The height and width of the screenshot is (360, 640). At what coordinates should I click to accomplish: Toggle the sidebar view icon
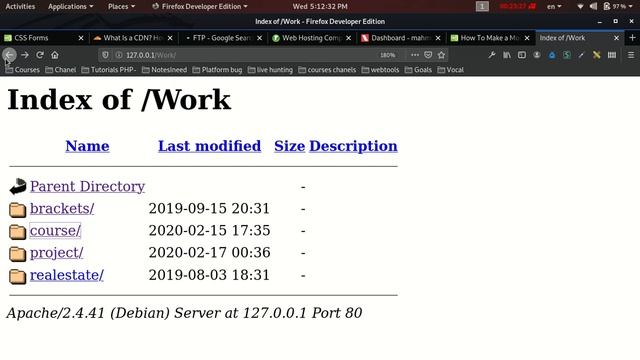click(522, 55)
